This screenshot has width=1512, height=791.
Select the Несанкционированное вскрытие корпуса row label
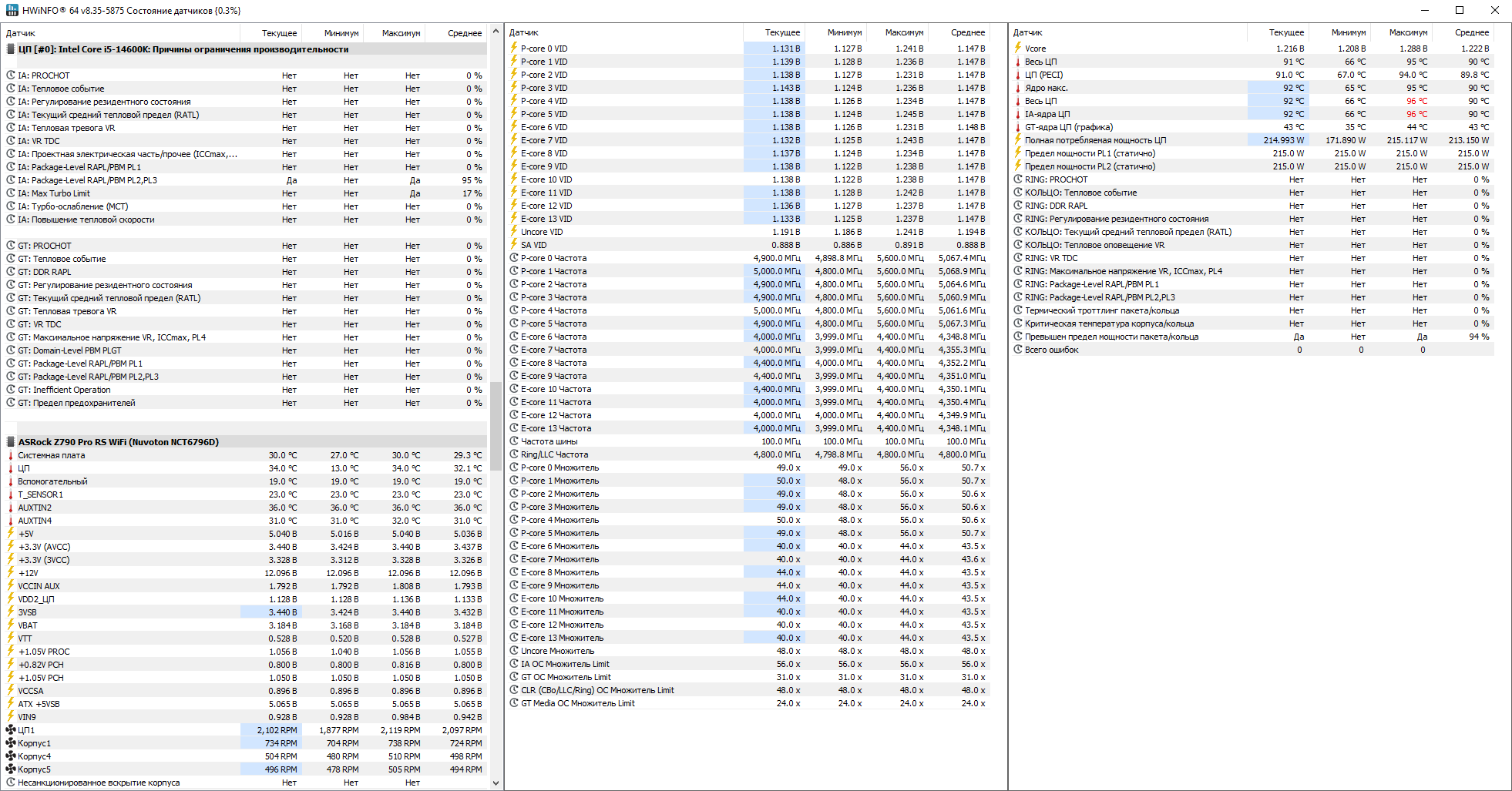[99, 783]
